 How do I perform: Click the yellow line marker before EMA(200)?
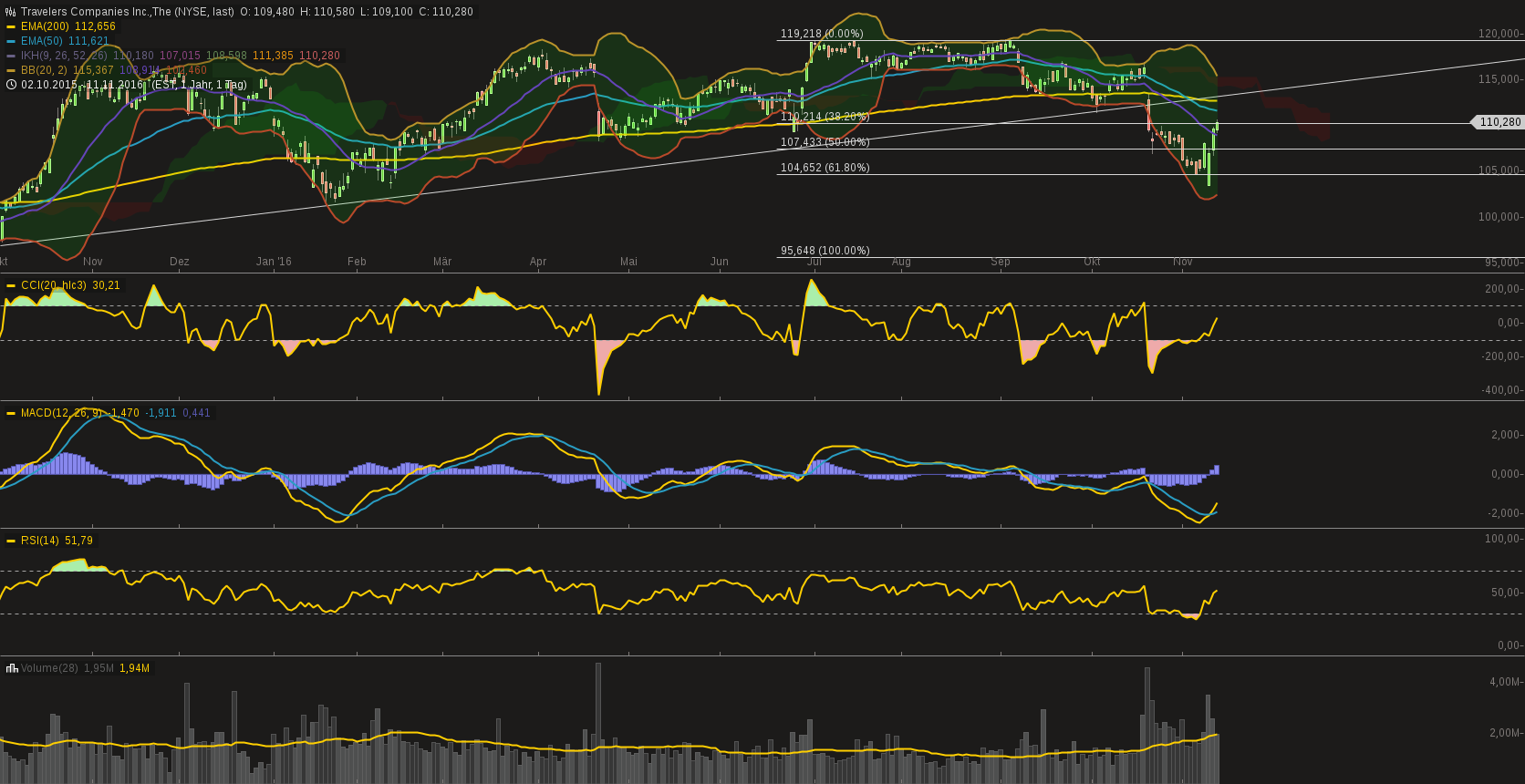[x=11, y=26]
